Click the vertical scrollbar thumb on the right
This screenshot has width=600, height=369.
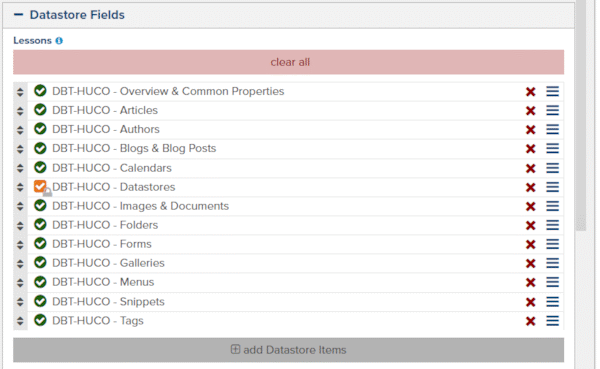(581, 115)
